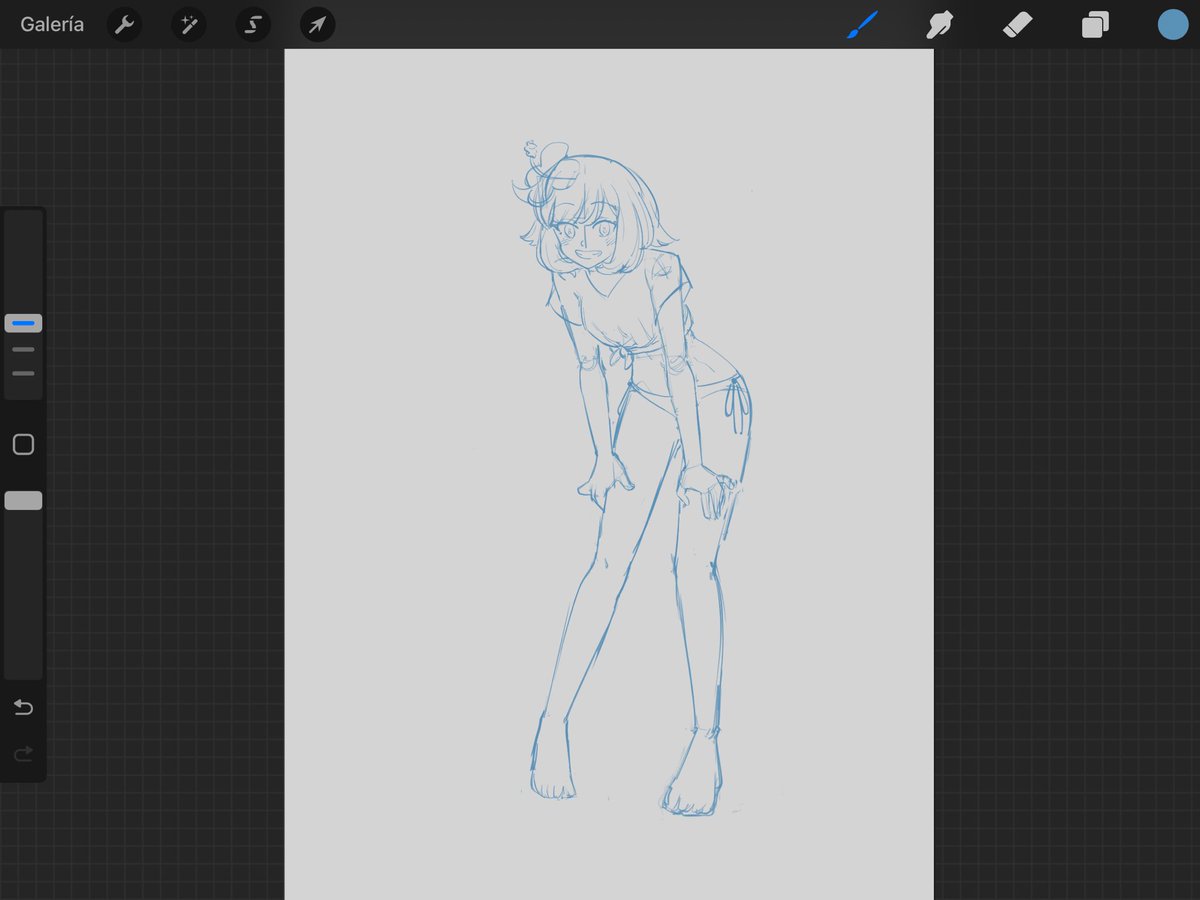This screenshot has width=1200, height=900.
Task: Tap the brush opacity slider on the sidebar
Action: point(23,500)
